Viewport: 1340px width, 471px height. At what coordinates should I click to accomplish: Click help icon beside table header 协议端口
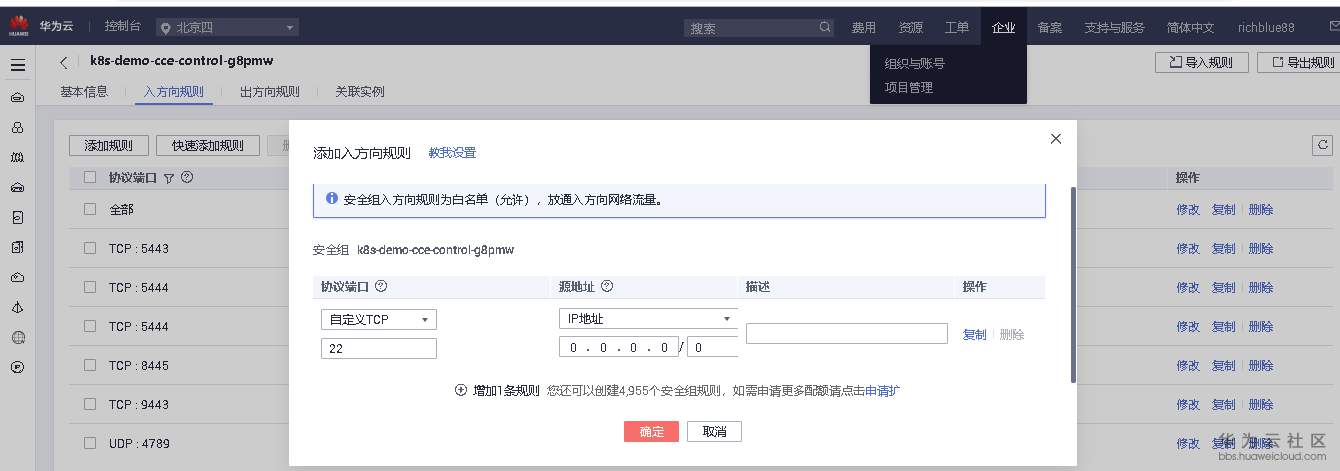187,178
